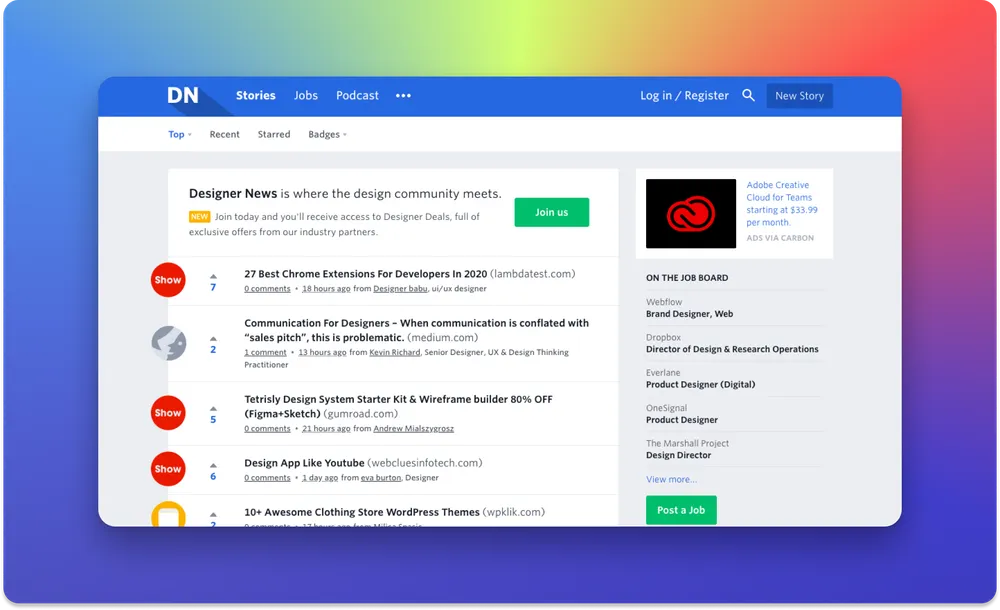
Task: Click the Show badge on Design App Like Youtube
Action: (x=167, y=468)
